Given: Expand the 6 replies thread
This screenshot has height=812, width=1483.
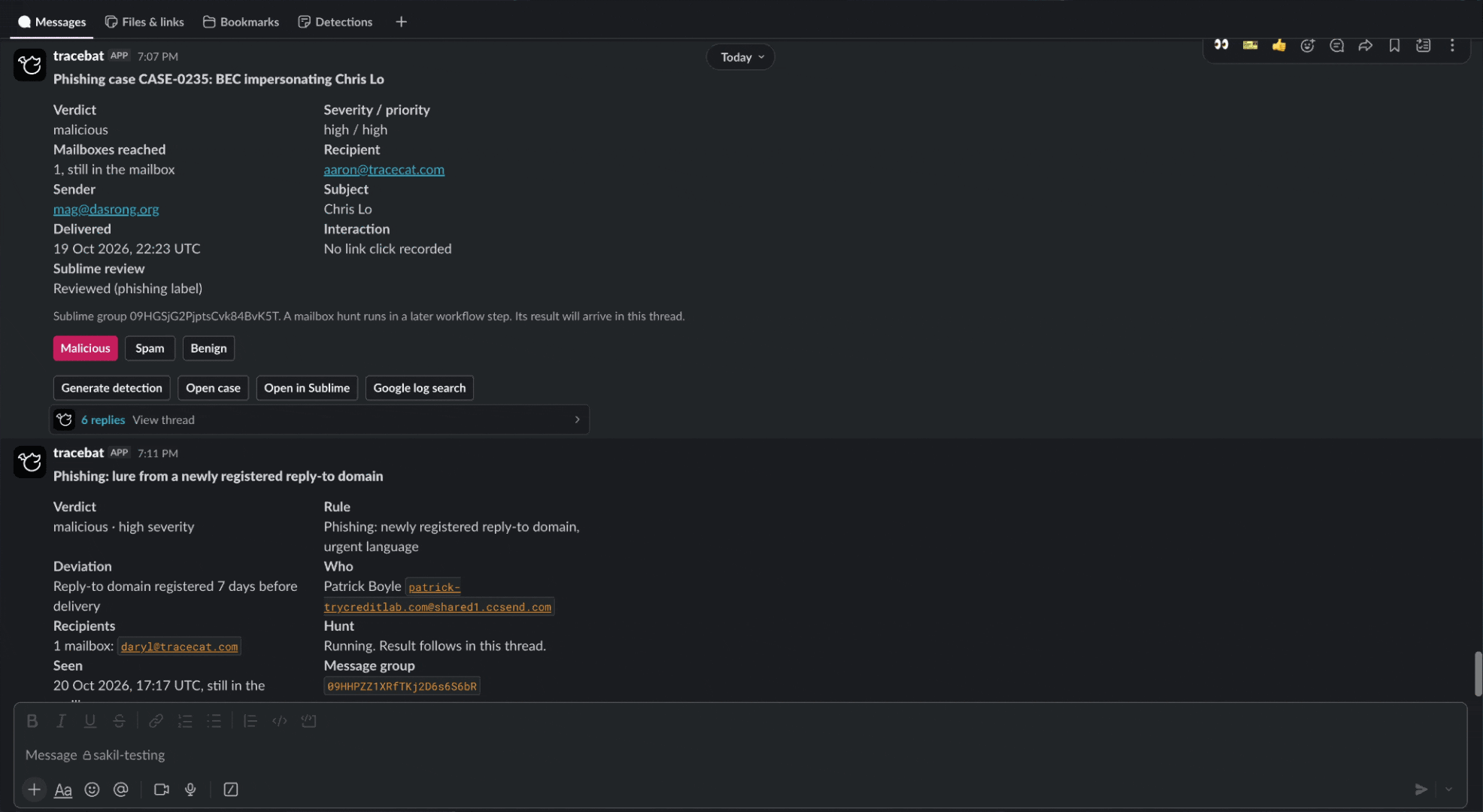Looking at the screenshot, I should pos(319,420).
